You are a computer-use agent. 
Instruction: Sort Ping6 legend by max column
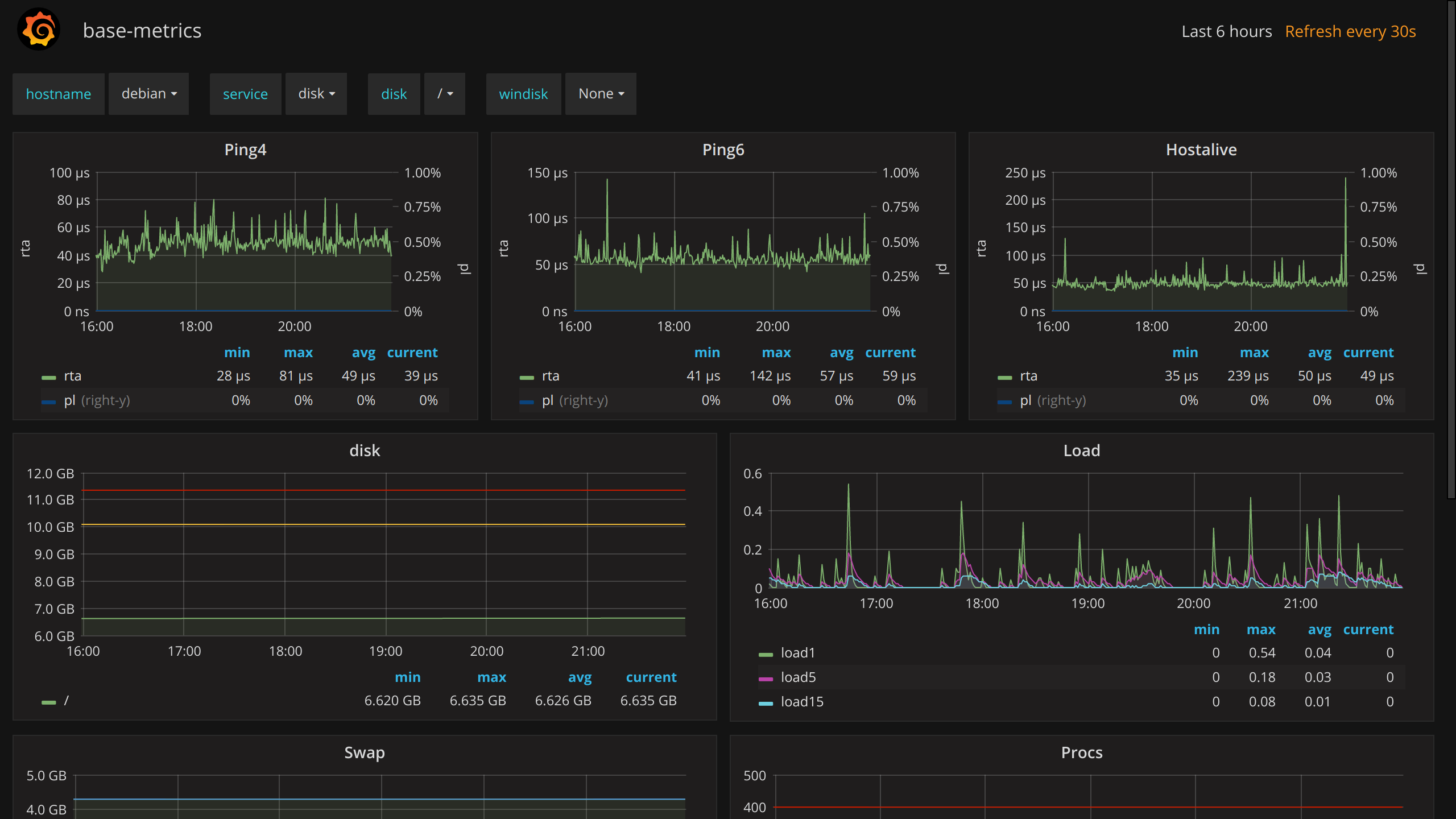coord(776,353)
